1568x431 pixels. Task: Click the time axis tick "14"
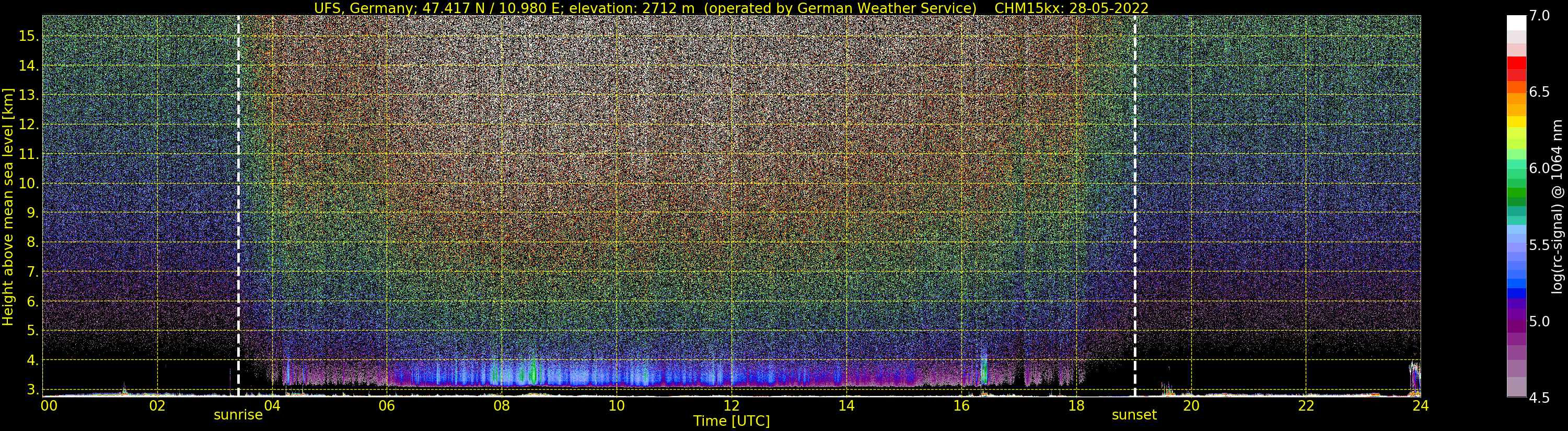[x=846, y=406]
